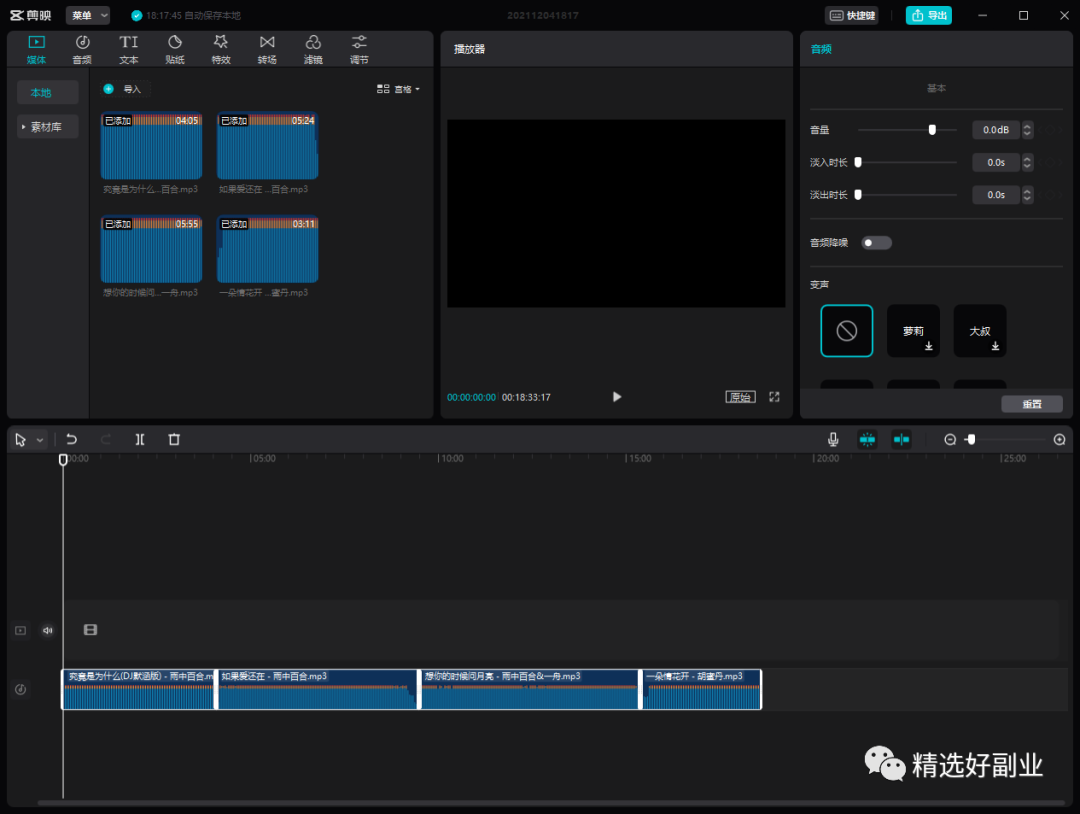Click the 导出 export button
The image size is (1080, 814).
929,15
